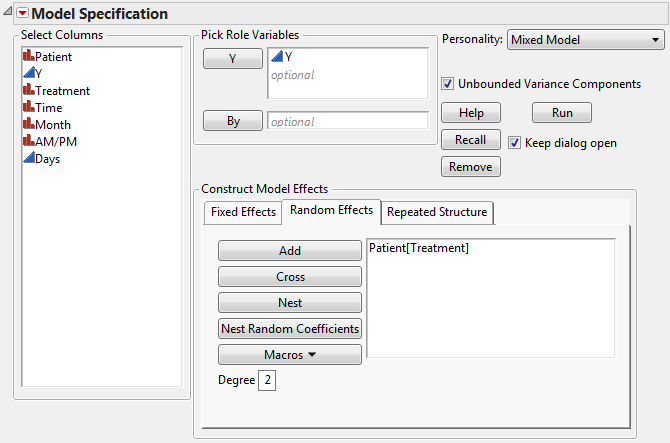Screen dimensions: 670x443
Task: Click the continuous icon in Y role box
Action: click(277, 58)
